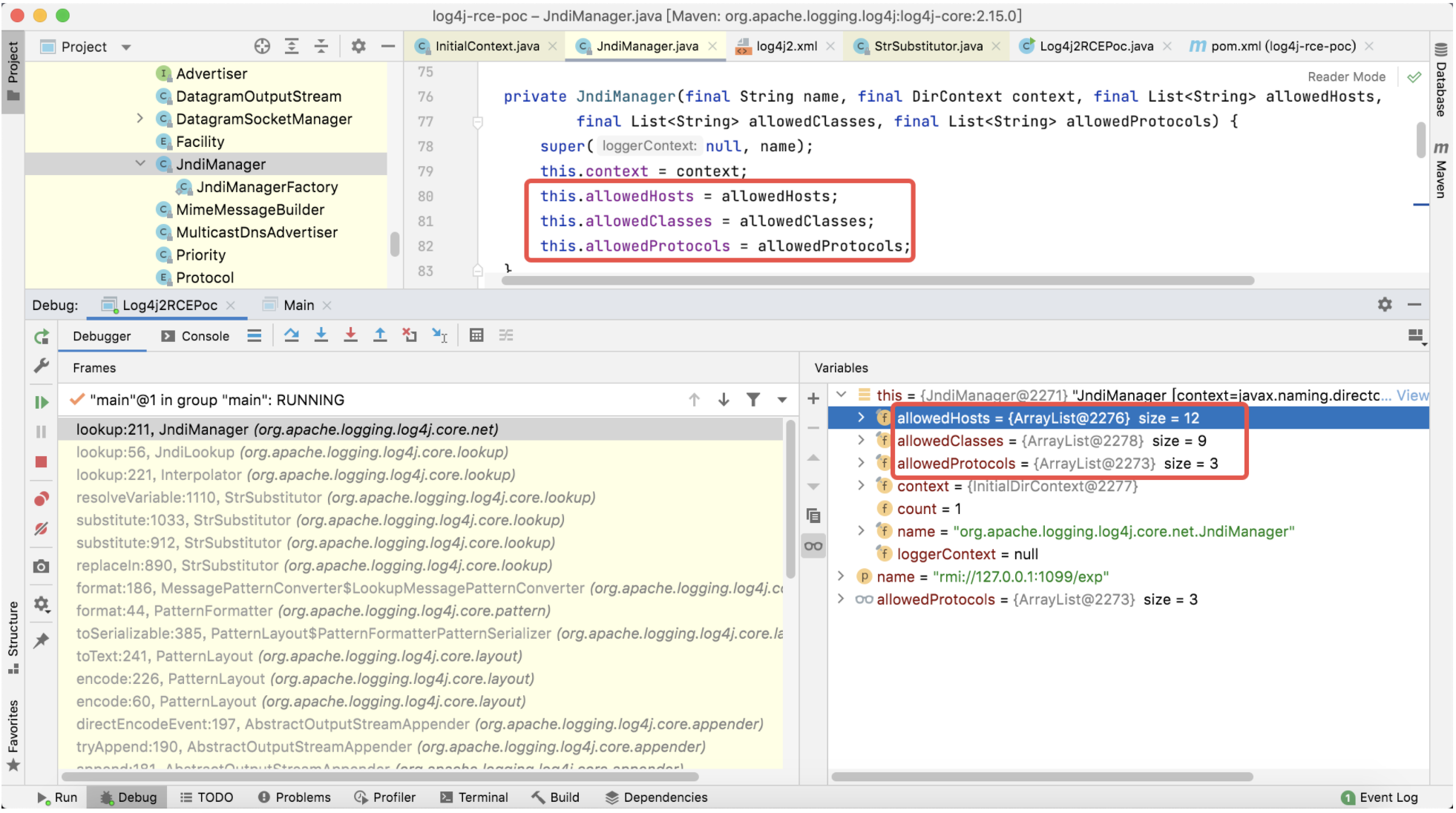
Task: Collapse the JndiManager tree node
Action: pyautogui.click(x=140, y=164)
